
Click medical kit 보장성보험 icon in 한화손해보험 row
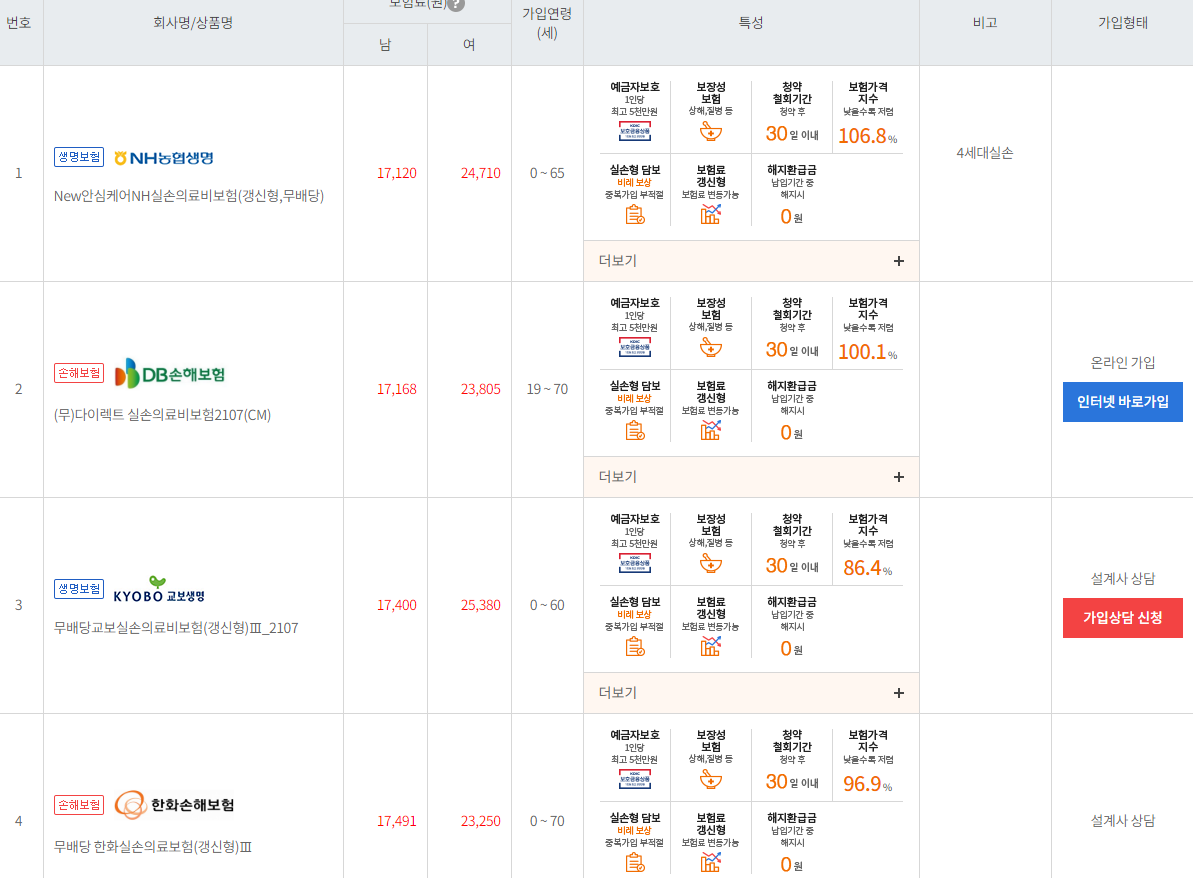(711, 780)
